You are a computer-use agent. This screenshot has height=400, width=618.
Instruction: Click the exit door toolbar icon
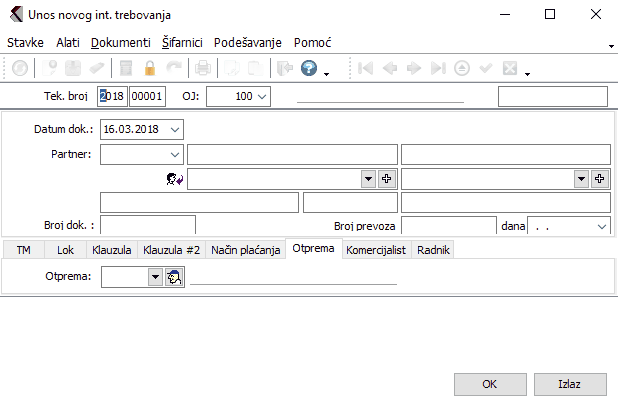pyautogui.click(x=283, y=69)
